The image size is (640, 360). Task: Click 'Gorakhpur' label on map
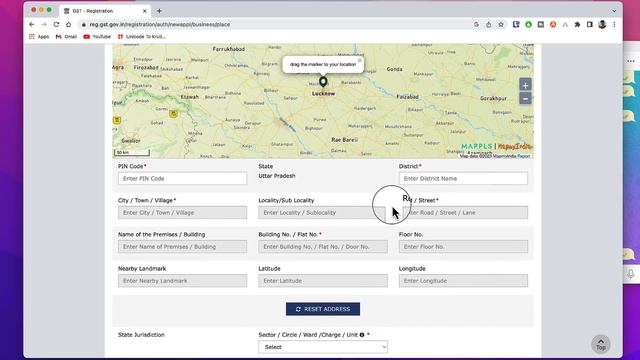pyautogui.click(x=493, y=98)
